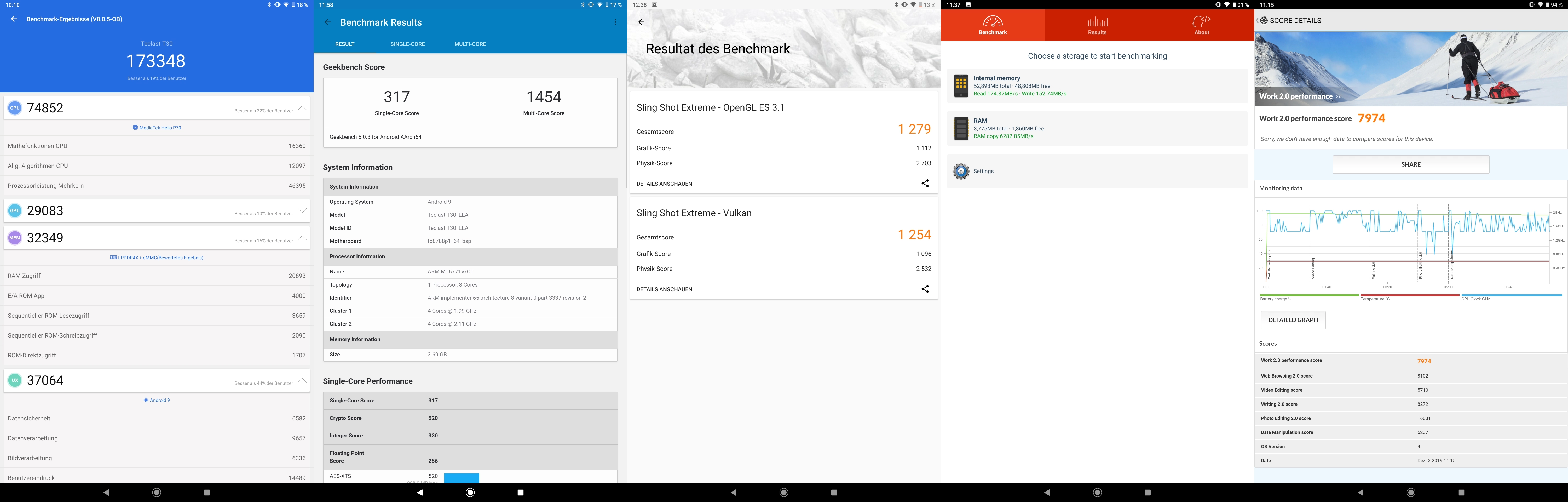Tap Android back button under AnTuTu screen
1568x502 pixels.
click(x=106, y=492)
